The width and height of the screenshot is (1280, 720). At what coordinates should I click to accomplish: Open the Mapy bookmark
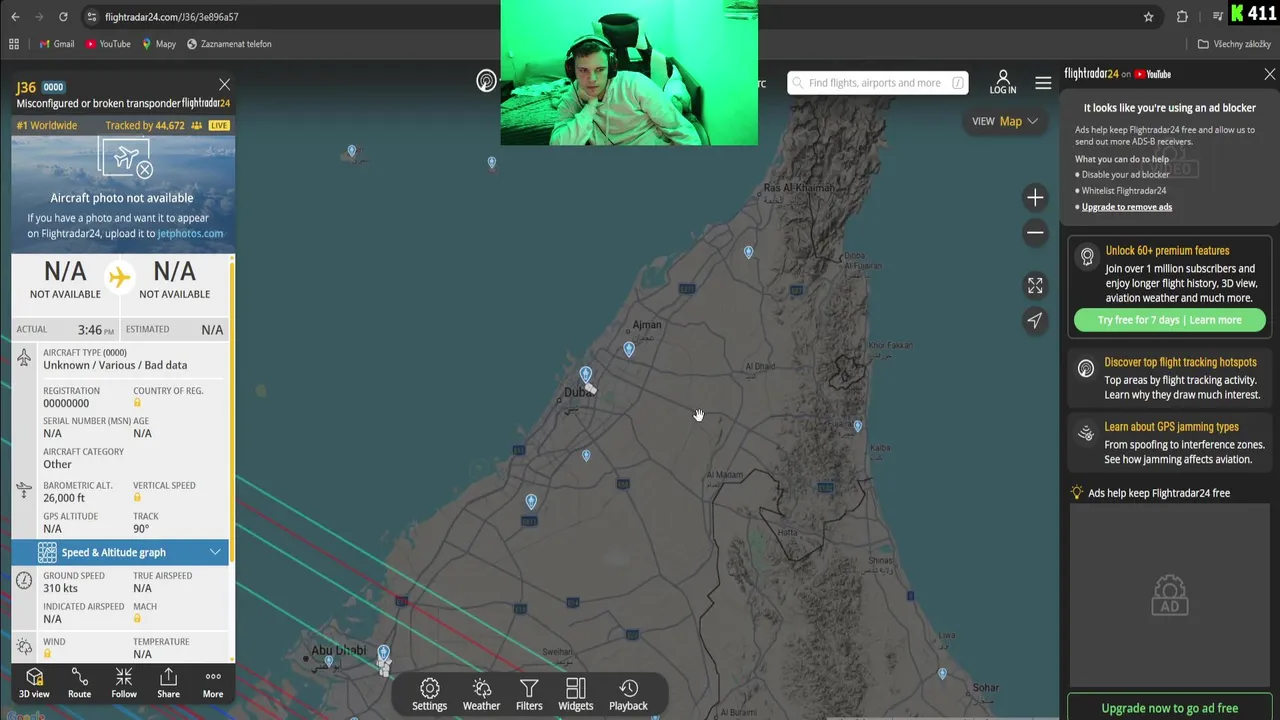point(159,44)
